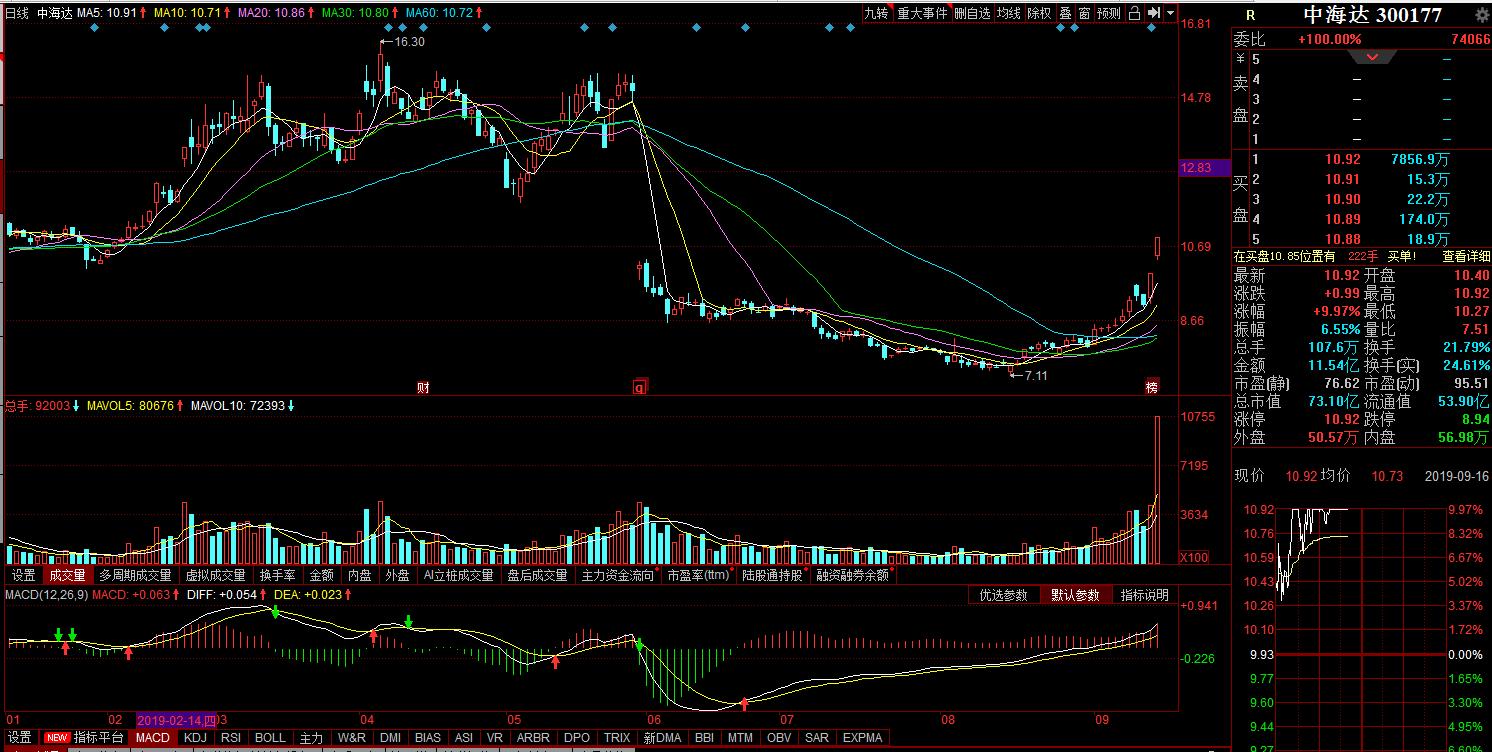Select the 金额 tab
Screen dimensions: 1492x752
click(x=321, y=575)
